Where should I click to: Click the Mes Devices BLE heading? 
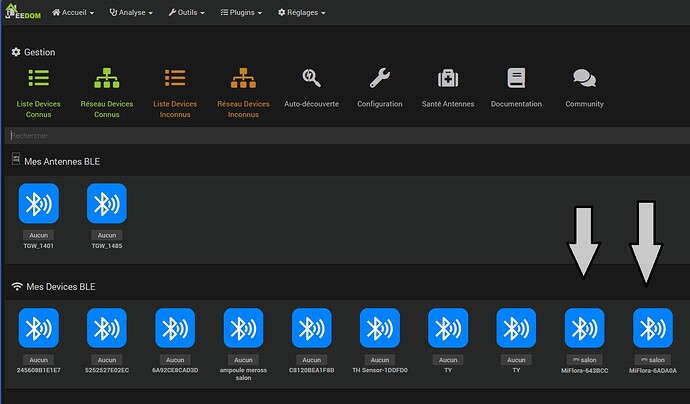click(61, 286)
